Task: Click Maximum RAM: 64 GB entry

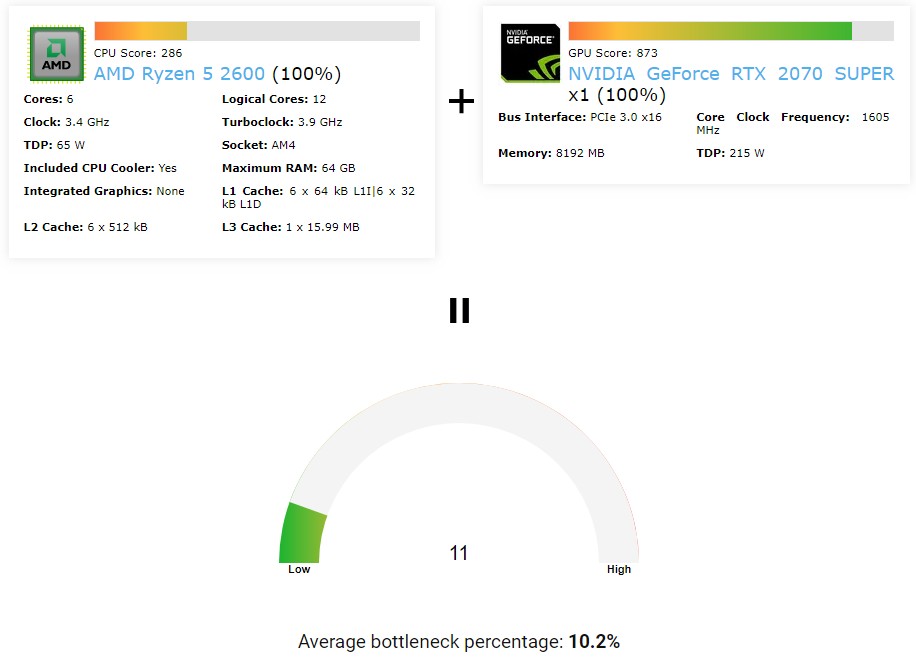Action: coord(289,168)
